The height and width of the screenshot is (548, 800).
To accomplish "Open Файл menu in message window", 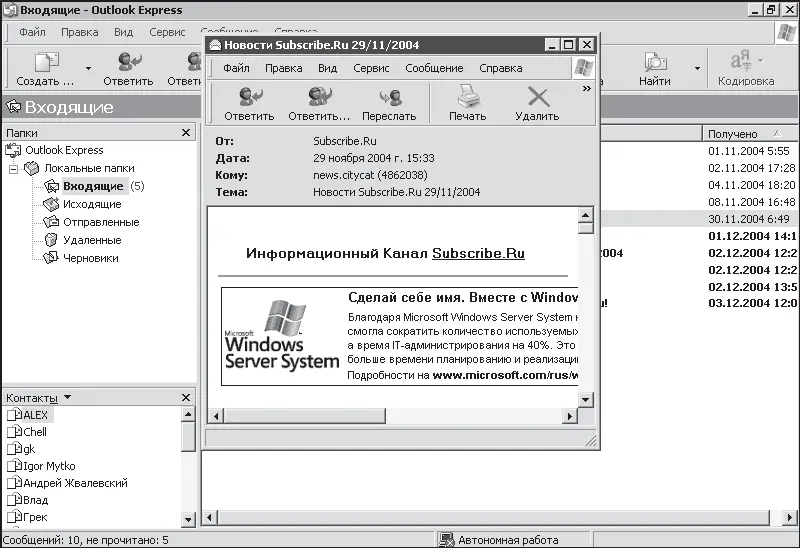I will point(236,68).
